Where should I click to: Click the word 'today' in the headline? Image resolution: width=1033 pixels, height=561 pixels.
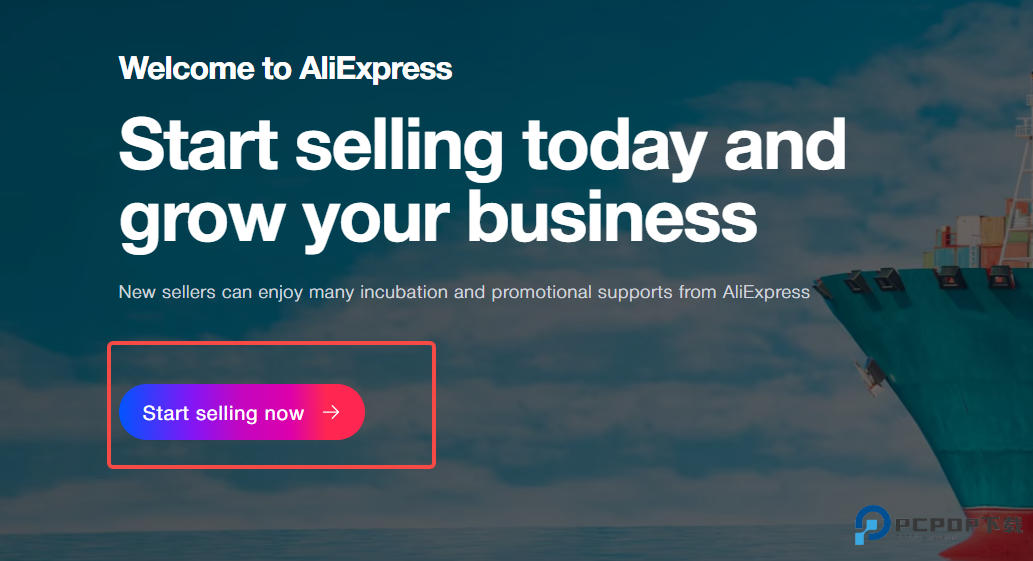click(x=615, y=148)
